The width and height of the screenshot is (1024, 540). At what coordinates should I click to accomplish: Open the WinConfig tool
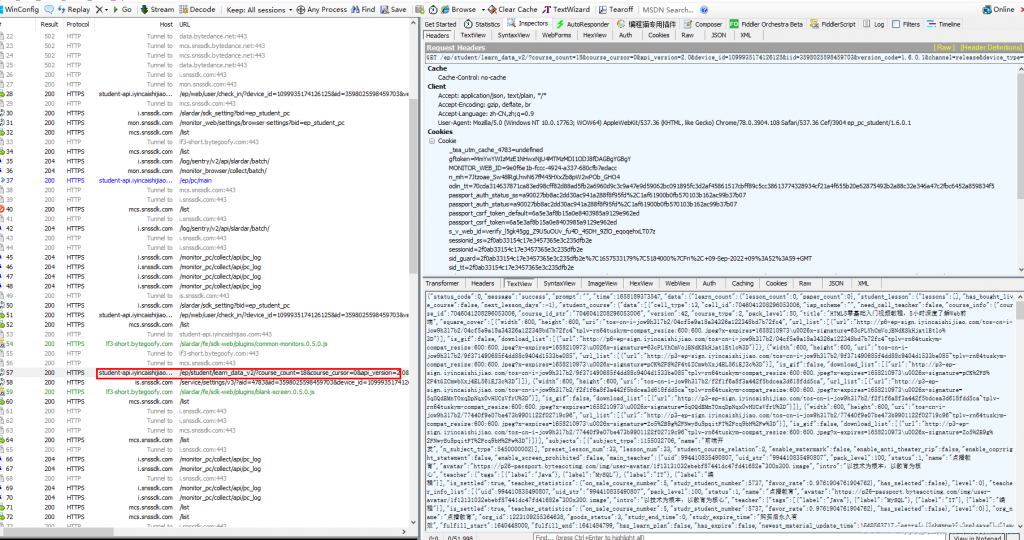(20, 10)
